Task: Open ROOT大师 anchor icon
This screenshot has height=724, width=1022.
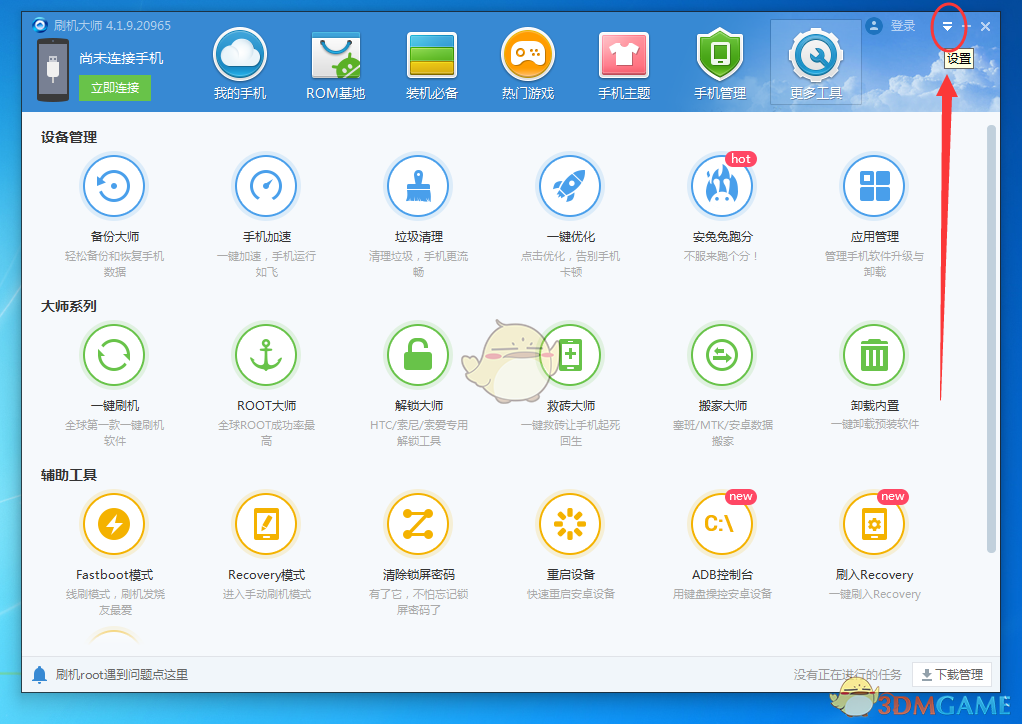Action: (x=266, y=355)
